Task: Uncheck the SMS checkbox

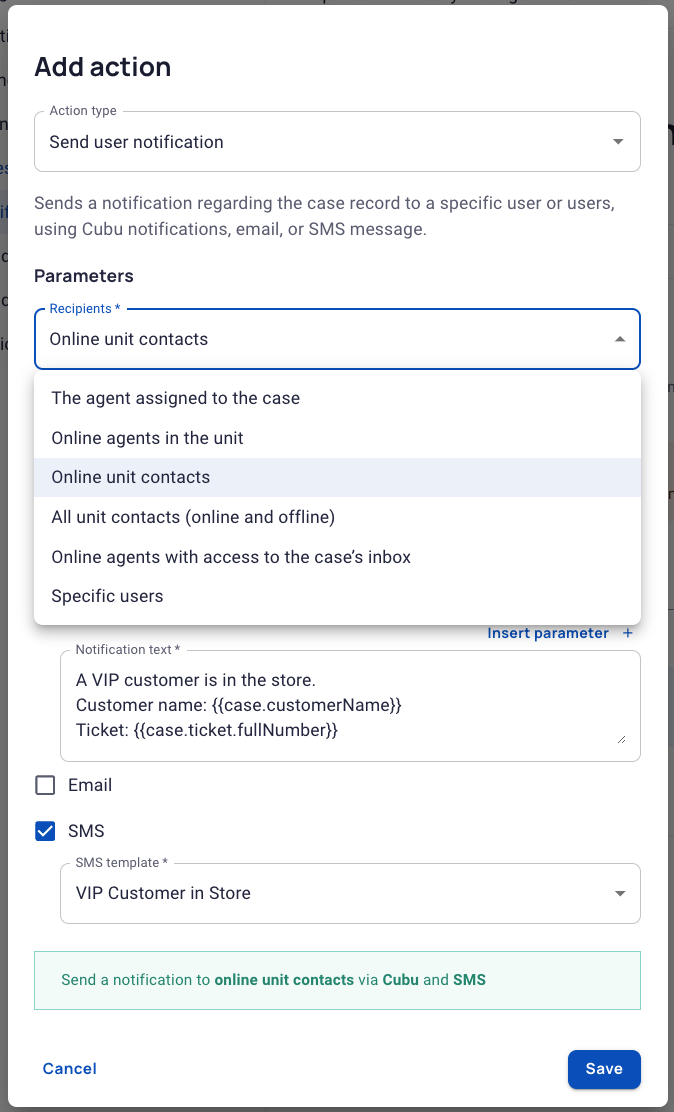Action: coord(45,830)
